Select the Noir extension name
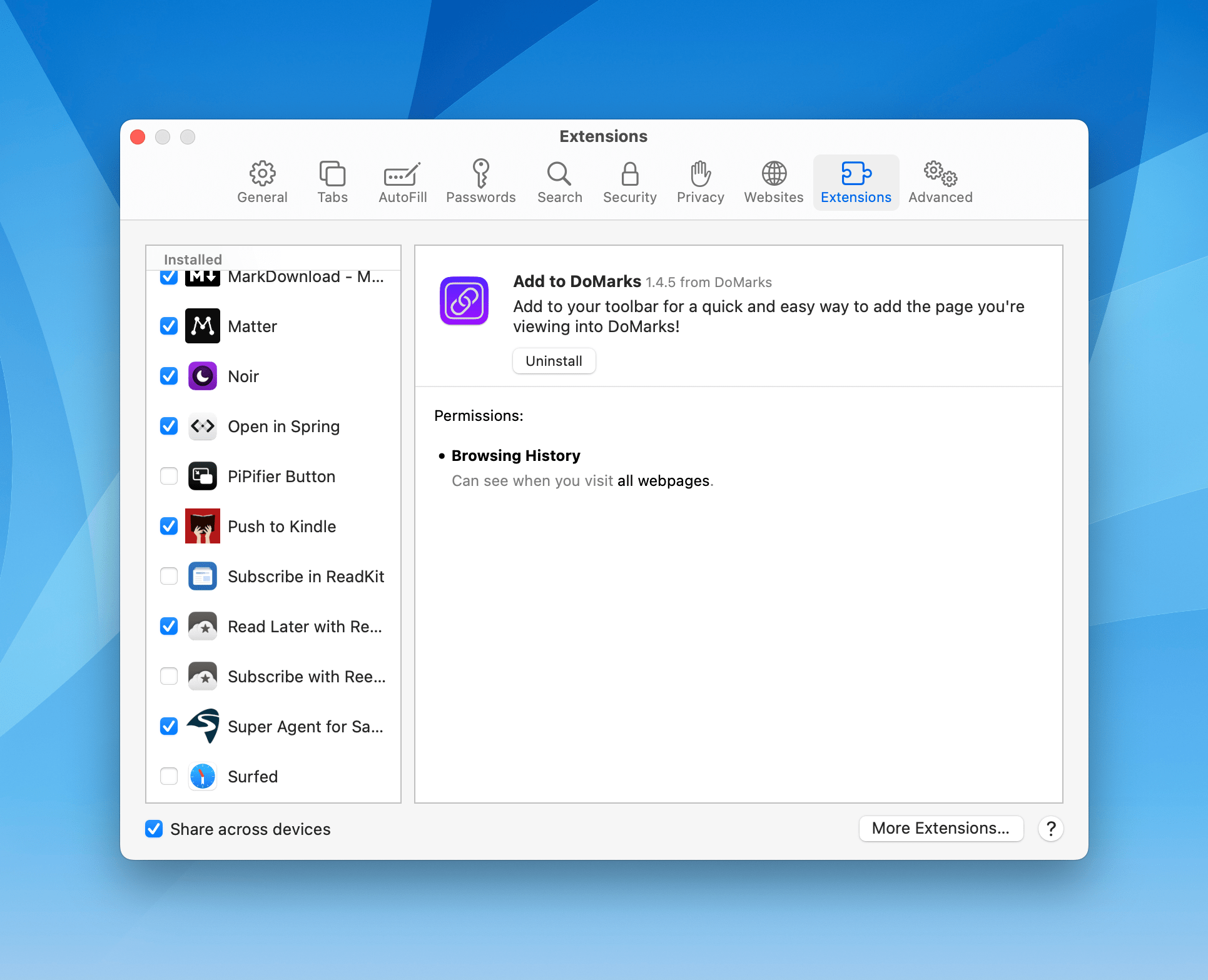Screen dimensions: 1208x980 243,376
